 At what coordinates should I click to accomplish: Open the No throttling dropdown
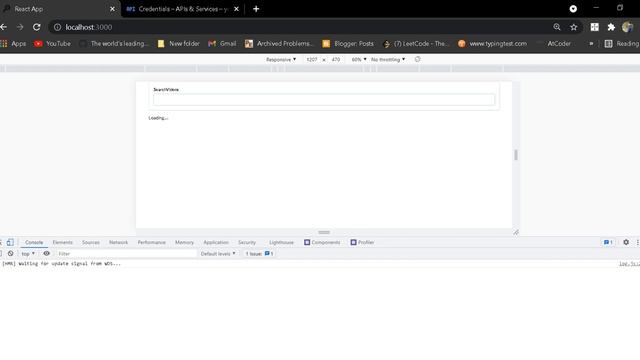coord(388,59)
